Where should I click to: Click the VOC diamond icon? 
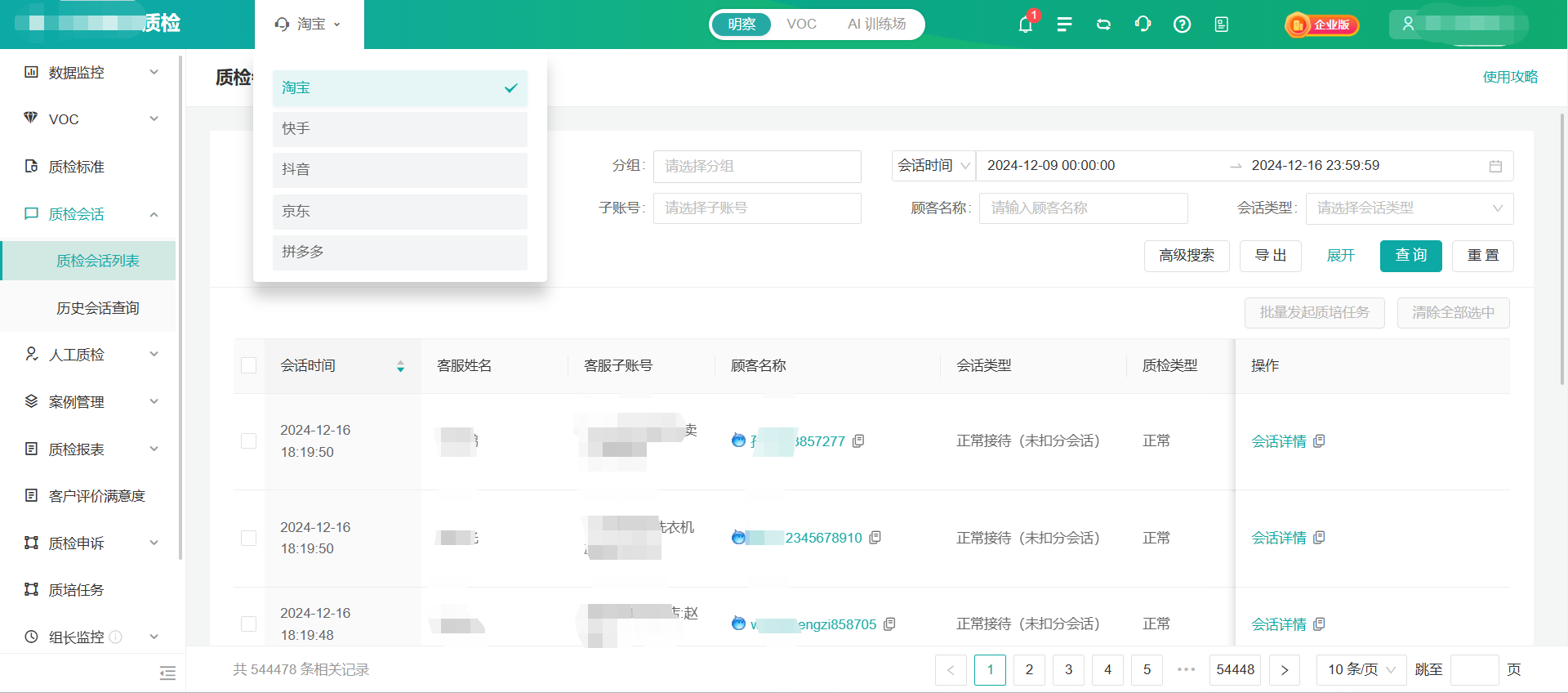click(x=31, y=118)
